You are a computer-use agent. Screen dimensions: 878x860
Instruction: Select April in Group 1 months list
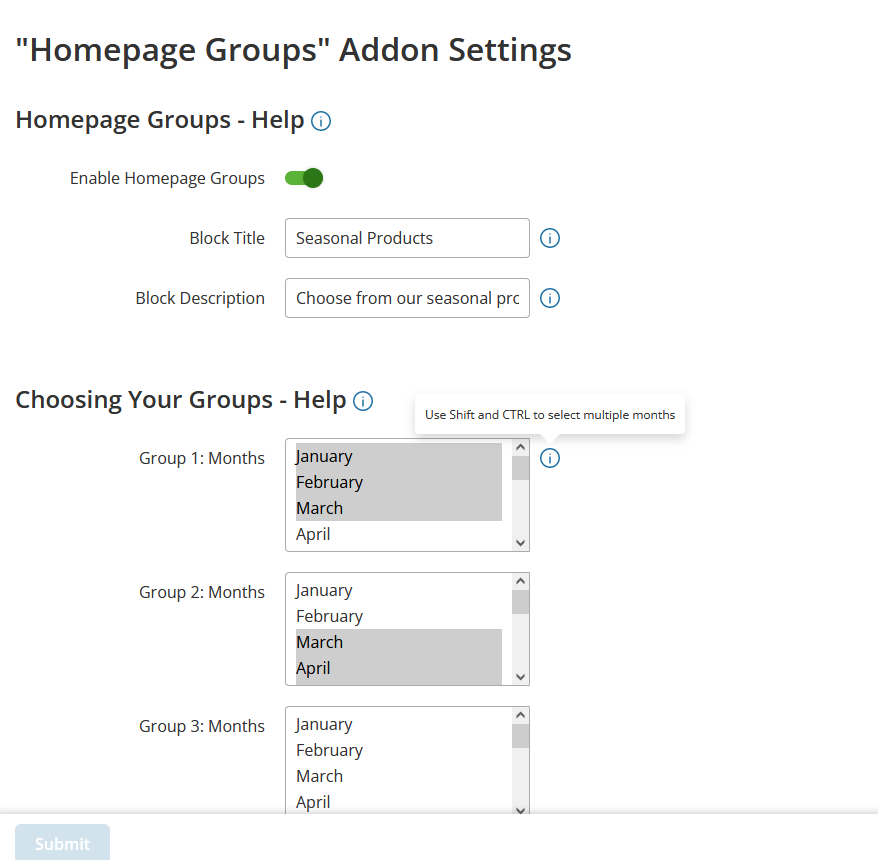click(398, 534)
